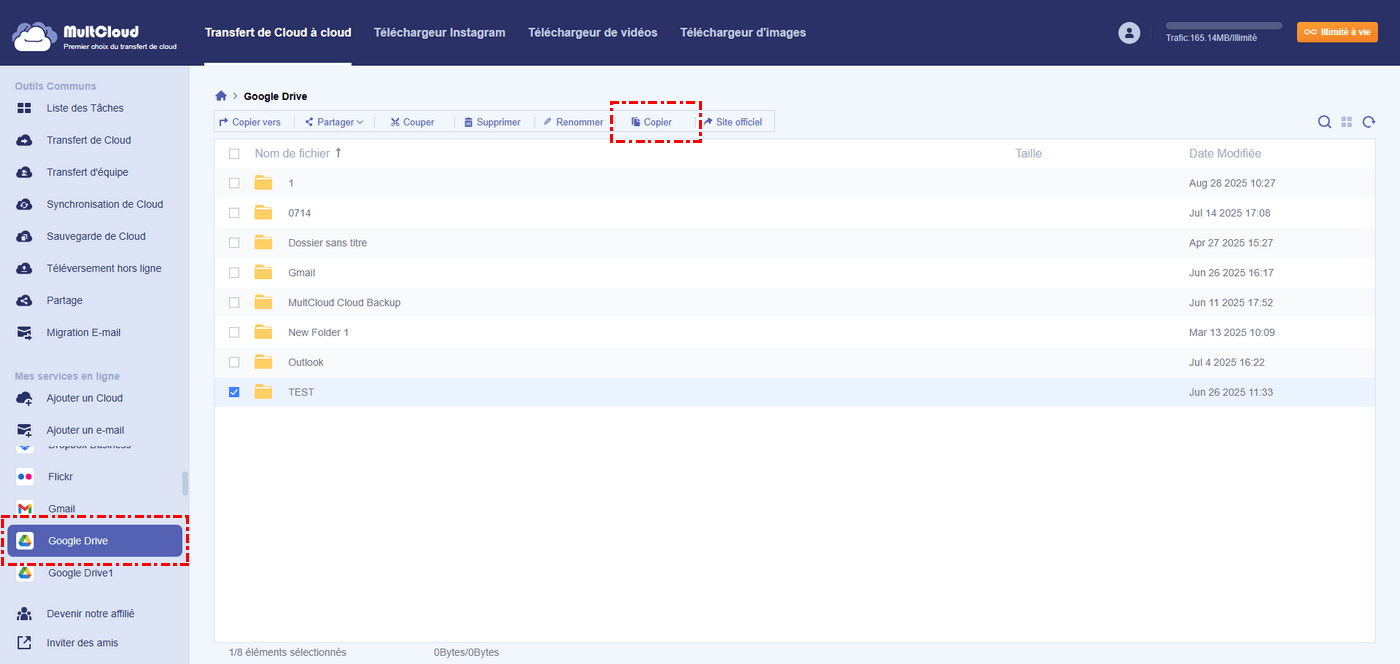Check the box for Dossier sans titre
Viewport: 1400px width, 664px height.
tap(234, 243)
